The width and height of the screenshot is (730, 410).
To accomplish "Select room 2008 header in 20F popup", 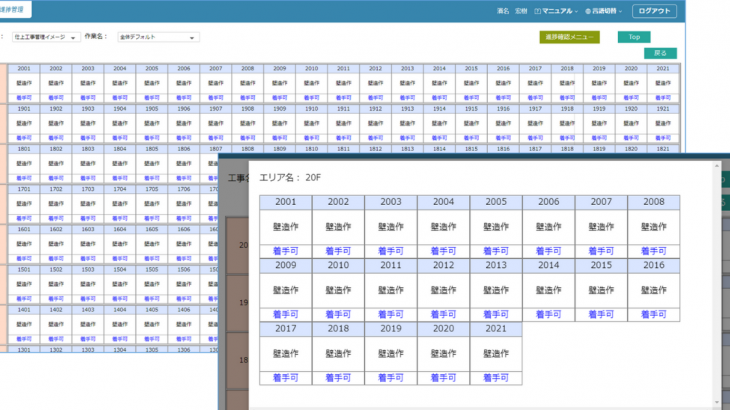I will click(654, 202).
